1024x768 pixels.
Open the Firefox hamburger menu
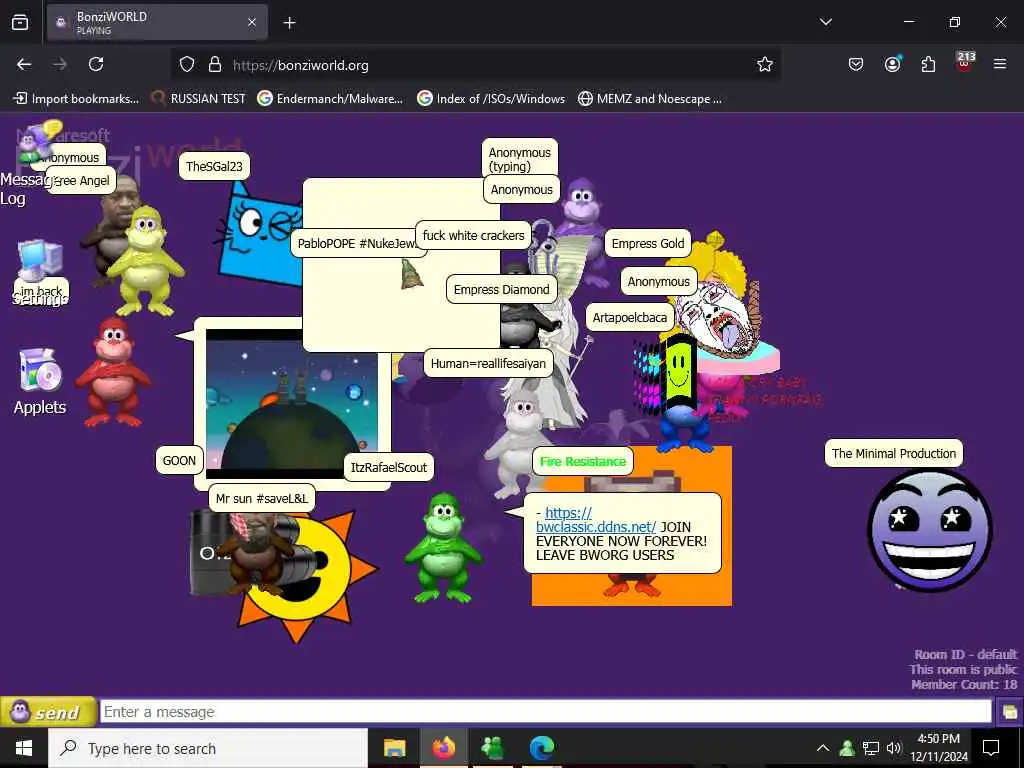coord(1000,65)
